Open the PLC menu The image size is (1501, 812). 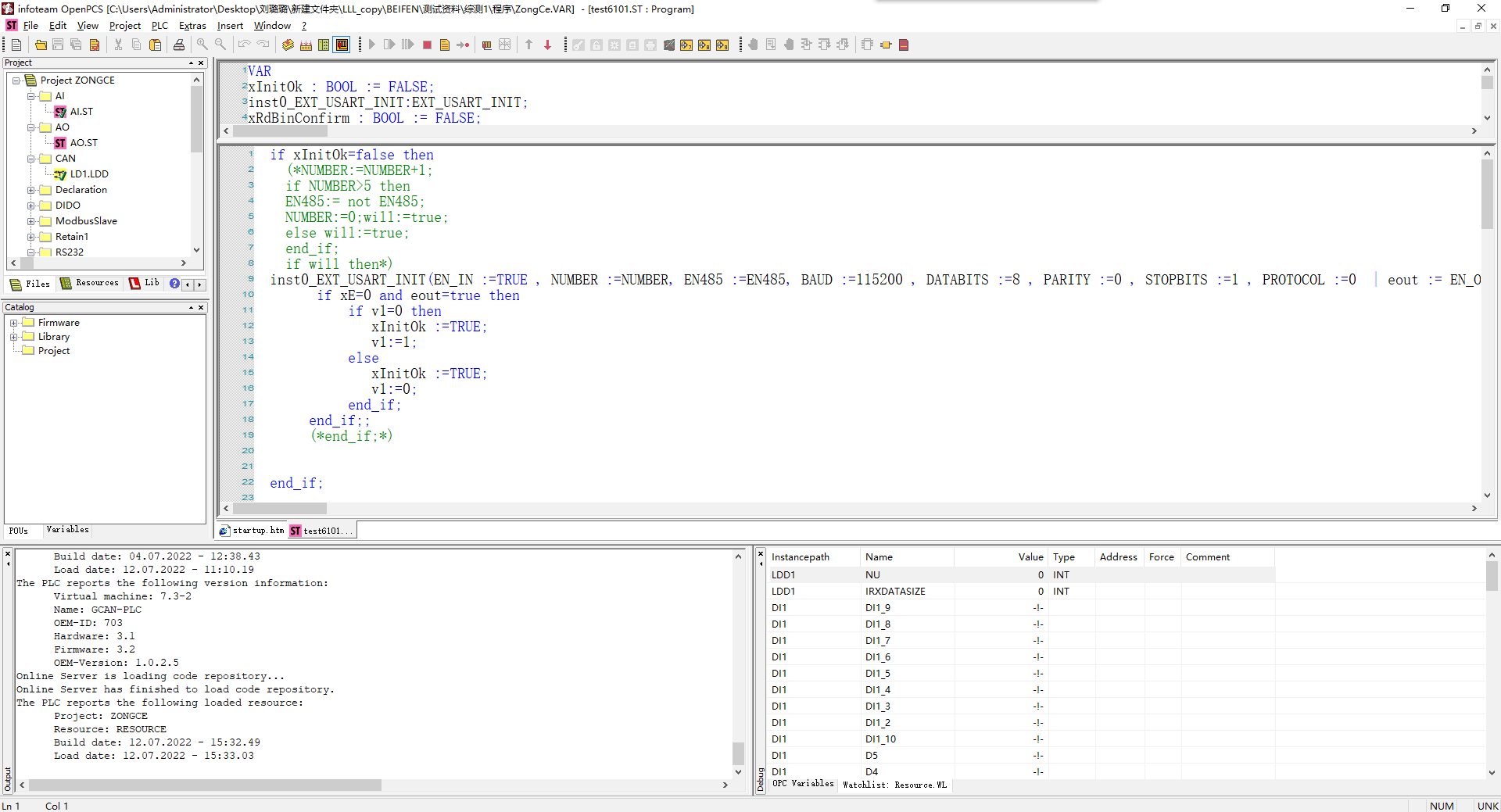point(159,26)
